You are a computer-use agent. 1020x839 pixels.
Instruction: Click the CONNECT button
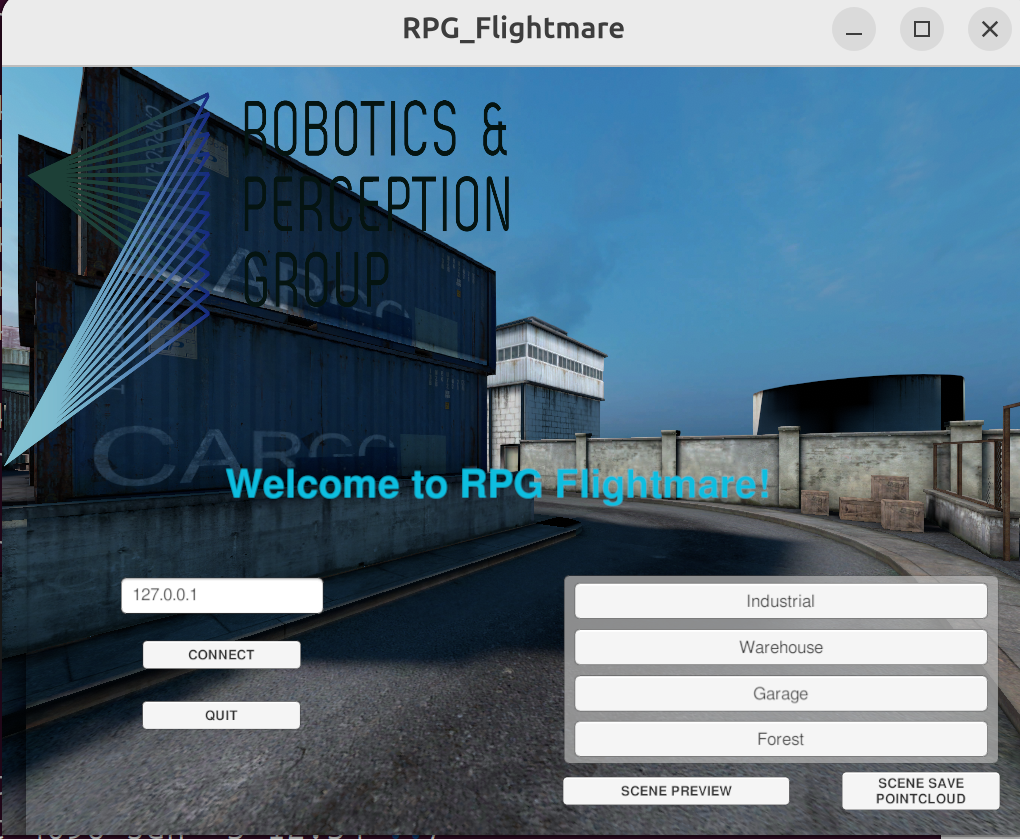(221, 654)
